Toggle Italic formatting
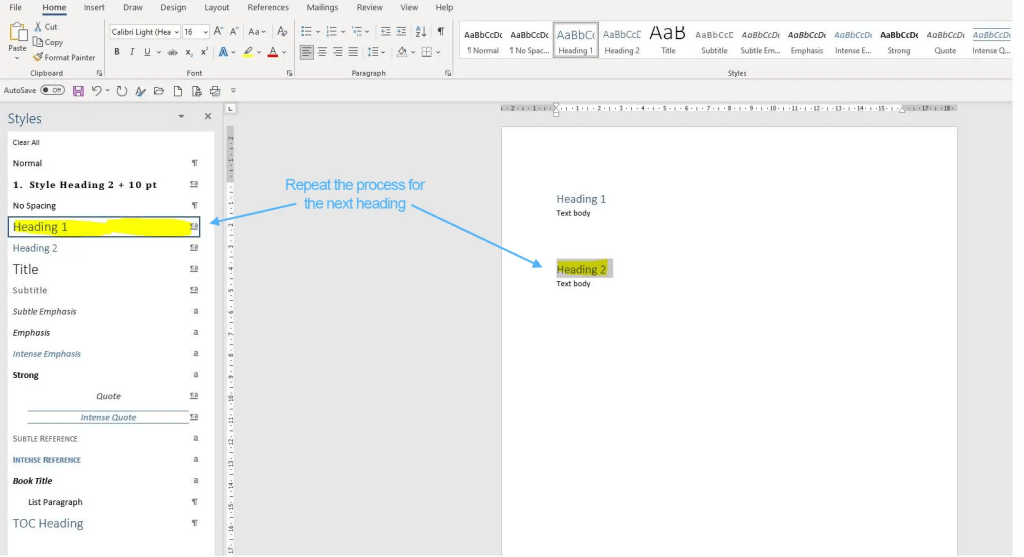Screen dimensions: 1024x557 pyautogui.click(x=132, y=52)
